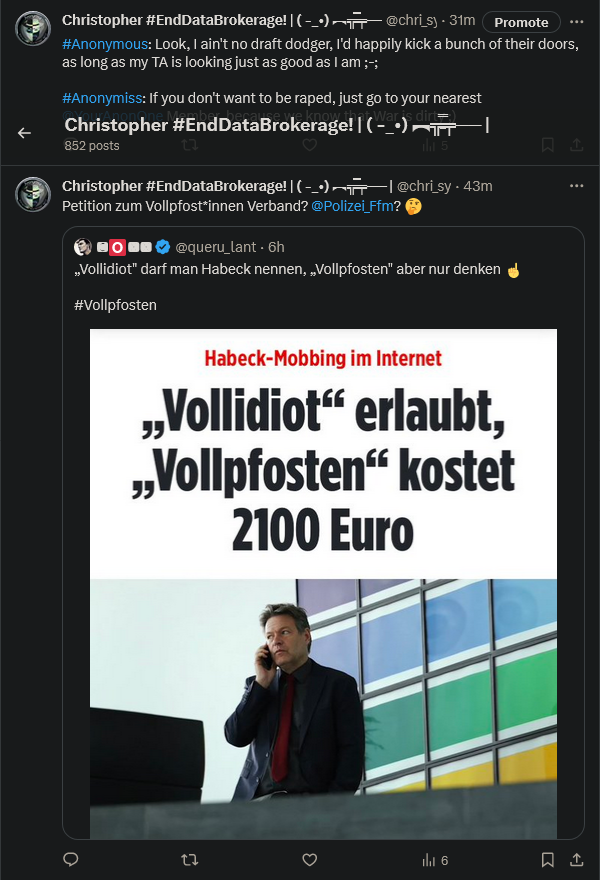The image size is (600, 880).
Task: Click the profile avatar on 31m post
Action: [x=36, y=29]
